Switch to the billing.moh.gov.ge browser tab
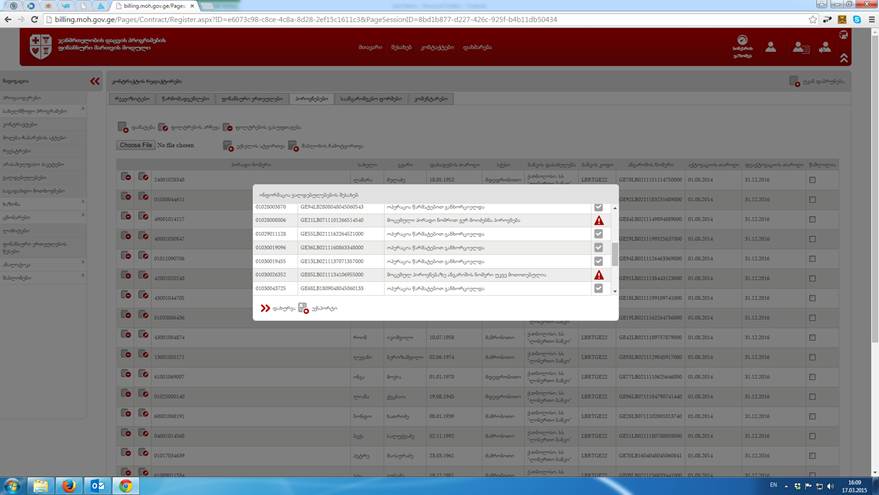 tap(150, 5)
